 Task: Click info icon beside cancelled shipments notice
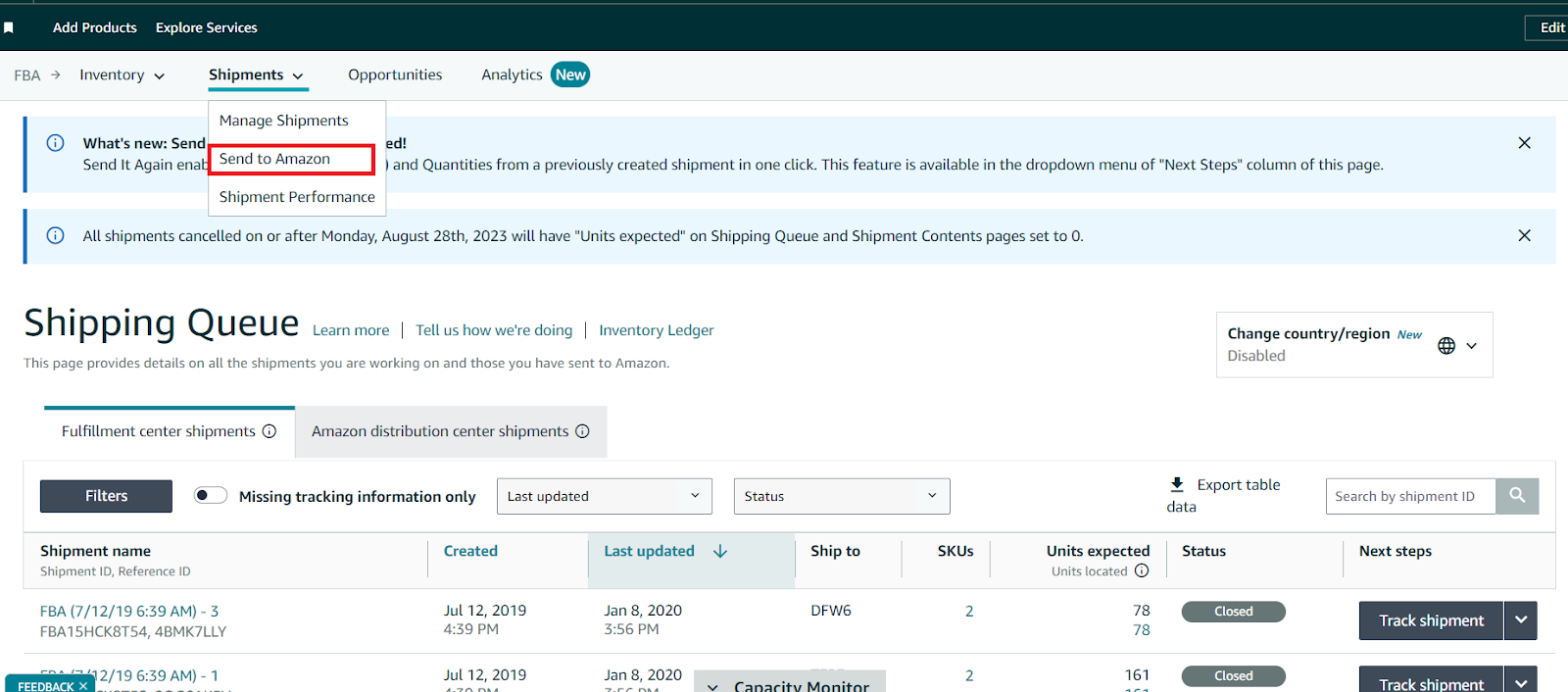tap(56, 235)
